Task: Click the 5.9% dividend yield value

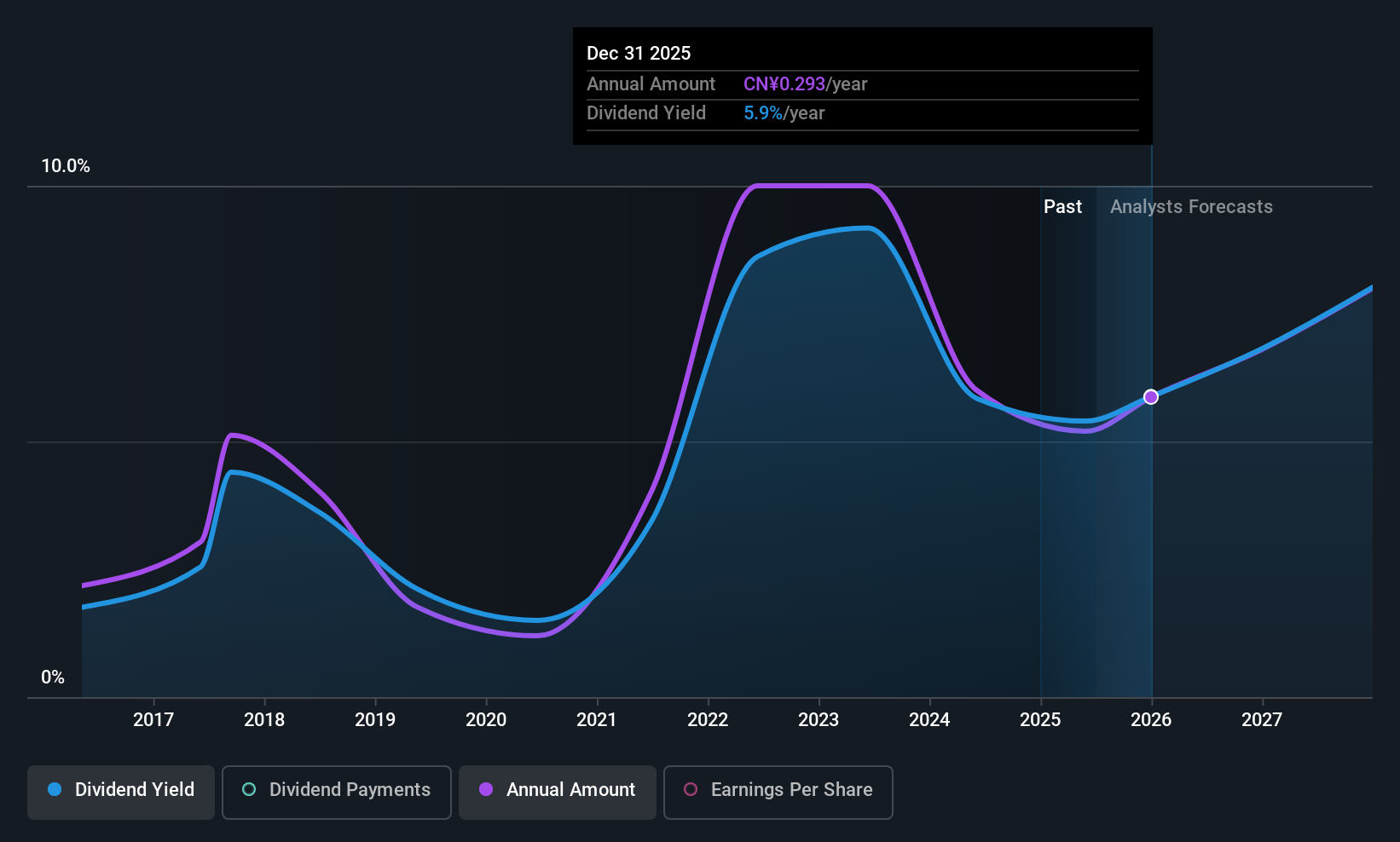Action: (x=763, y=113)
